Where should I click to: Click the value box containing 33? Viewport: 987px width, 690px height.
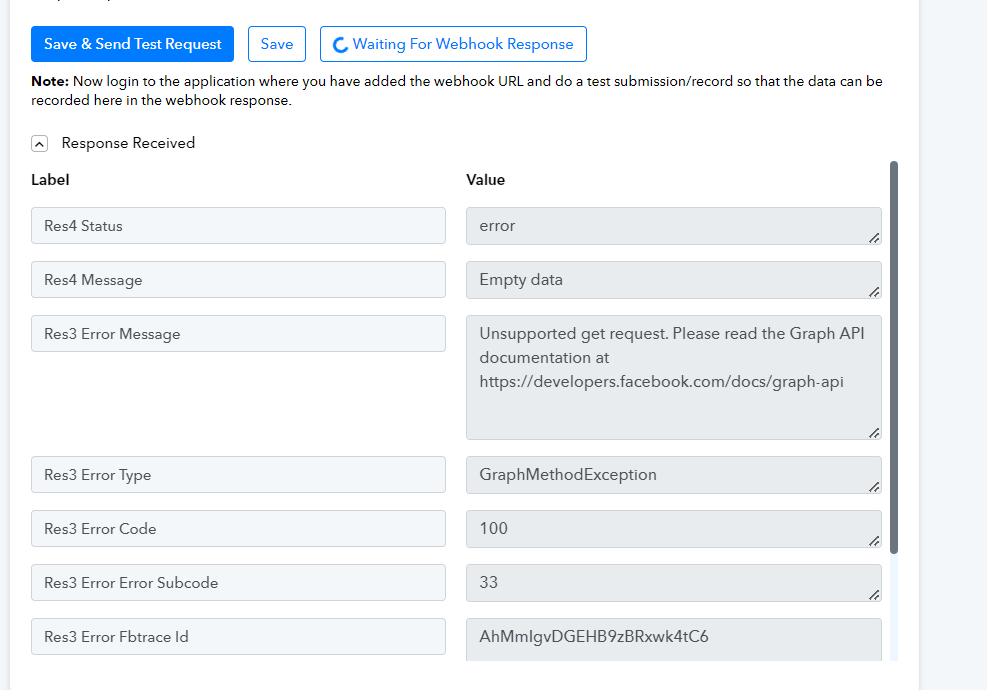[674, 584]
